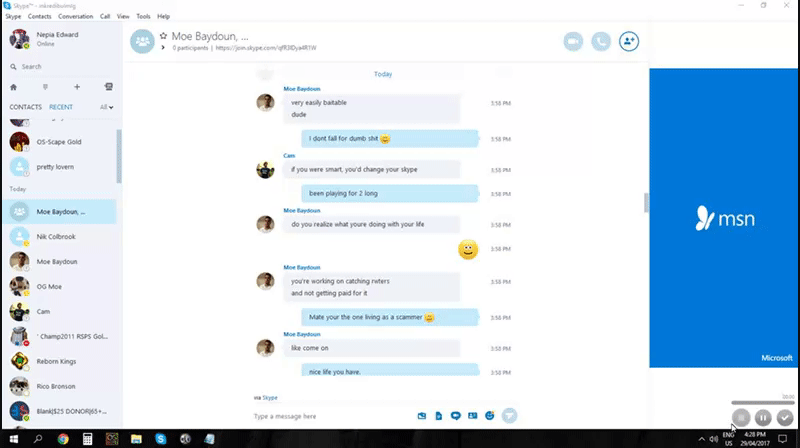Expand the participants list chevron
This screenshot has width=800, height=448.
163,47
